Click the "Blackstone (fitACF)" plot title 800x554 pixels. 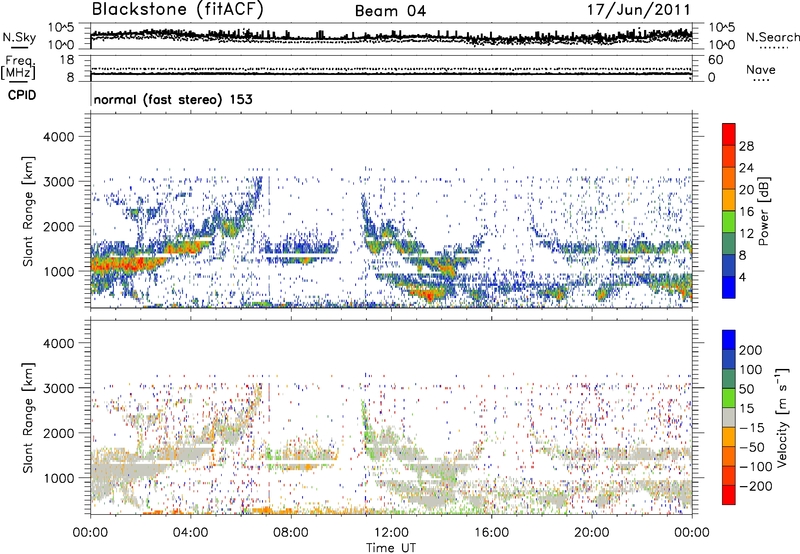point(178,10)
